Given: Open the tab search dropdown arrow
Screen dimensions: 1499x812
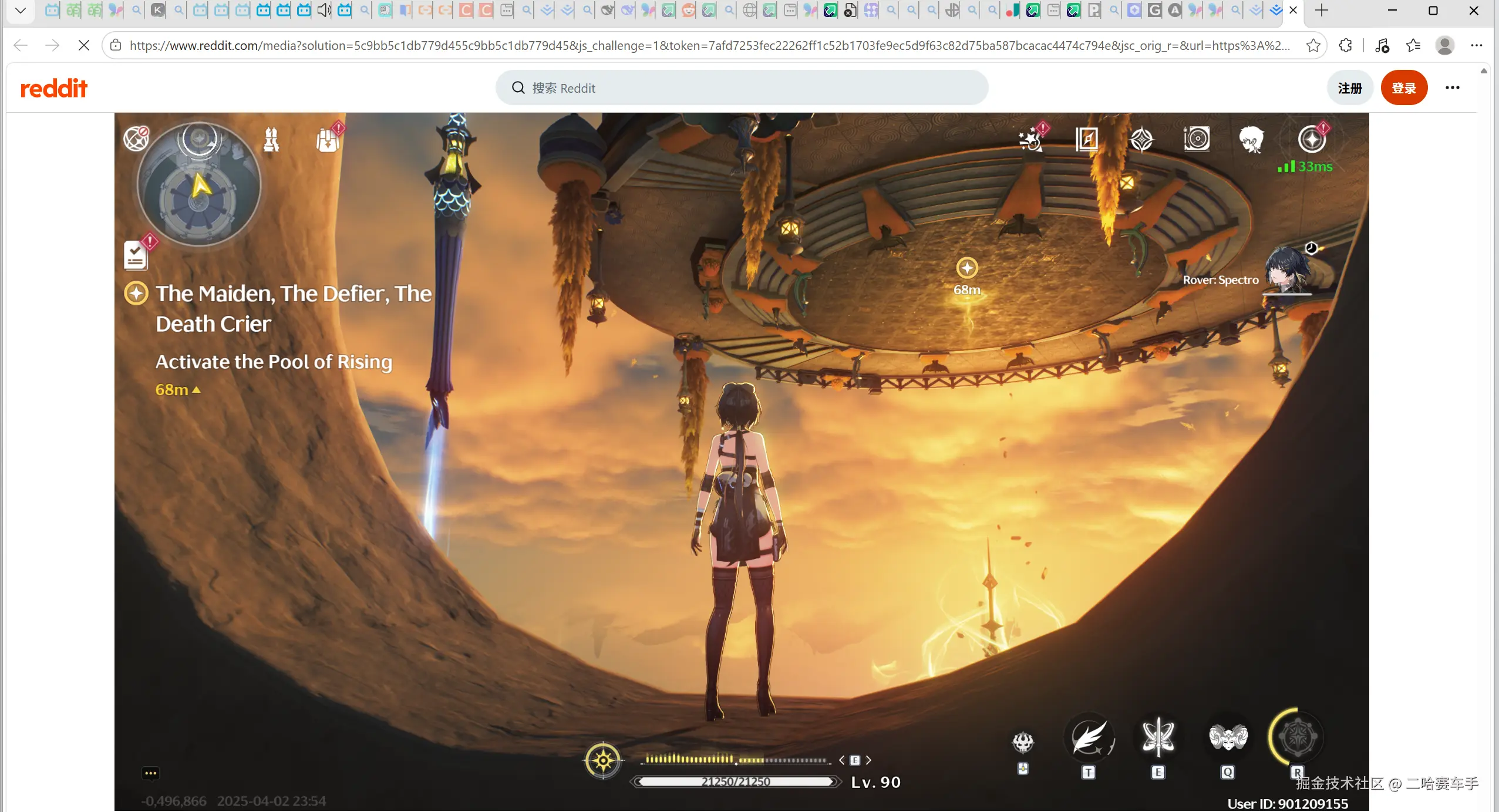Looking at the screenshot, I should tap(21, 10).
